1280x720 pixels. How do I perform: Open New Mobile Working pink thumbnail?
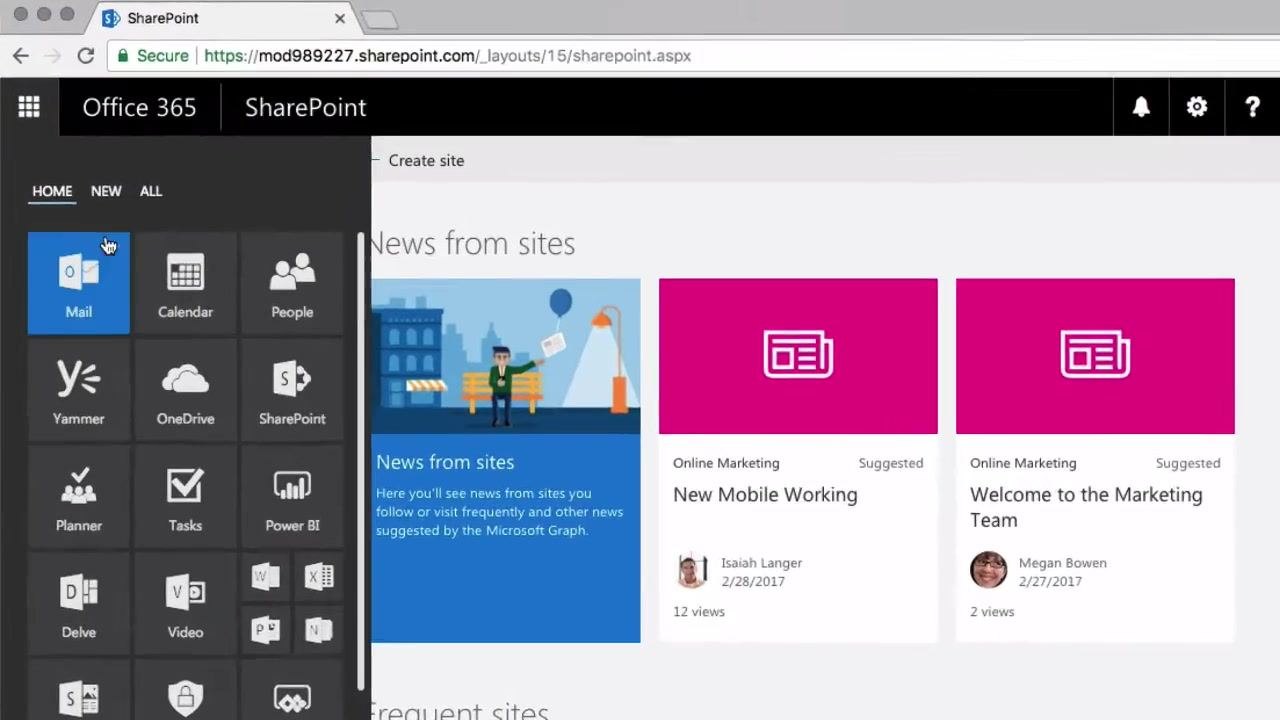[x=798, y=356]
